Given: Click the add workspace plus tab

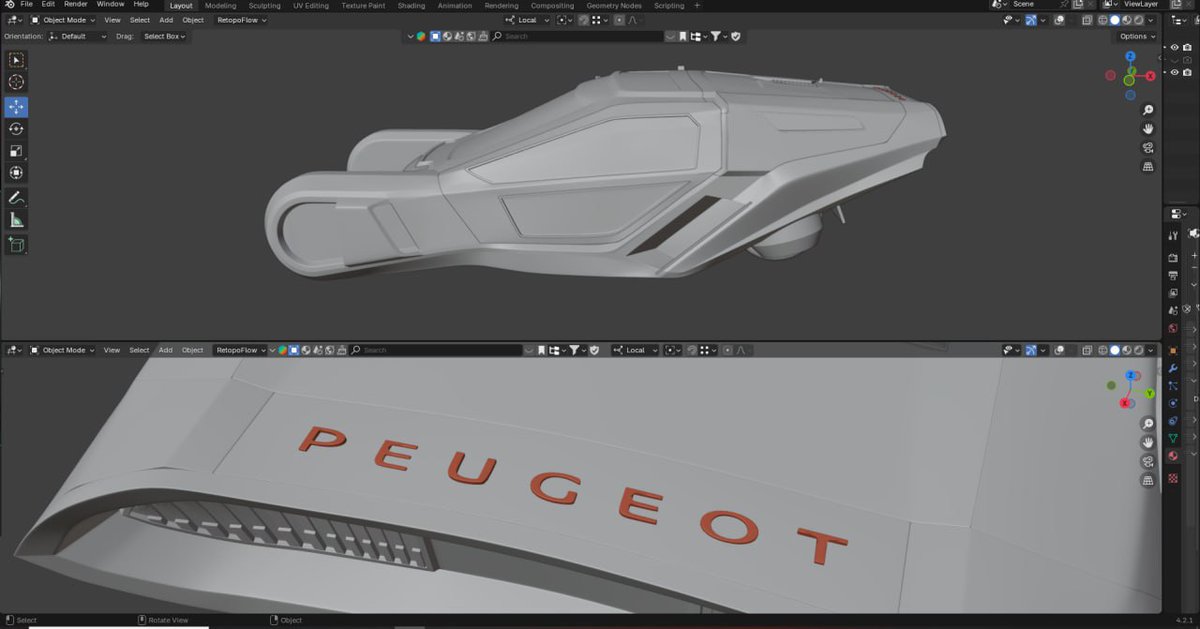Looking at the screenshot, I should [697, 5].
